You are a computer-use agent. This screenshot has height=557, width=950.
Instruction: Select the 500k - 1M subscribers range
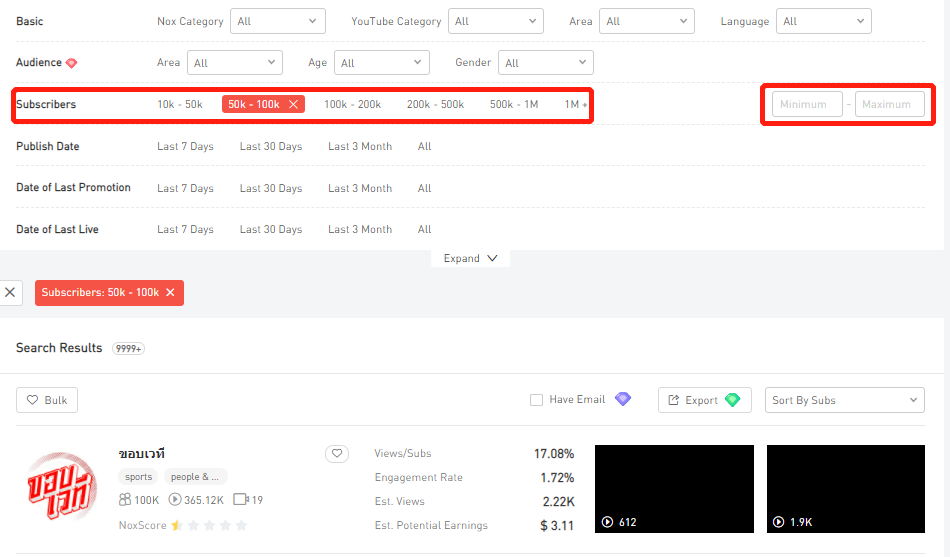514,104
